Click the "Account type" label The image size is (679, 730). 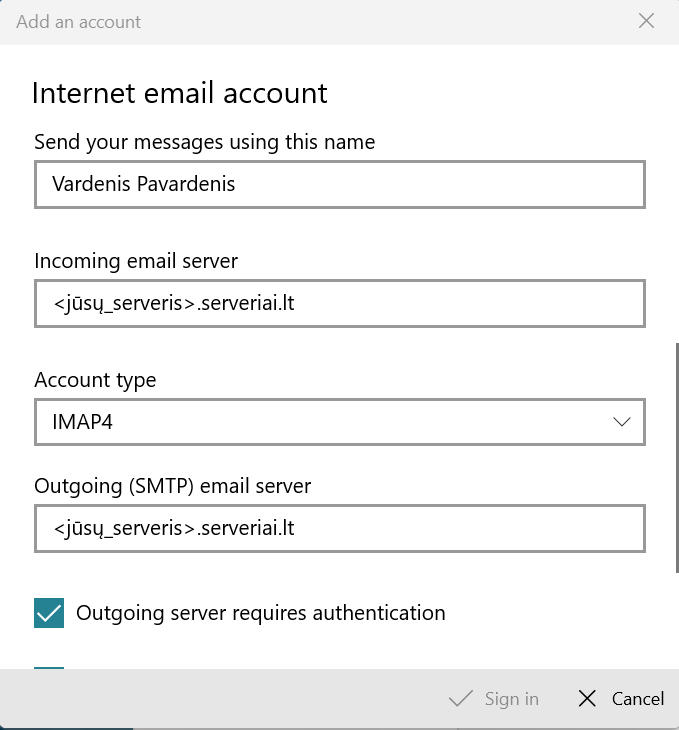[x=95, y=380]
